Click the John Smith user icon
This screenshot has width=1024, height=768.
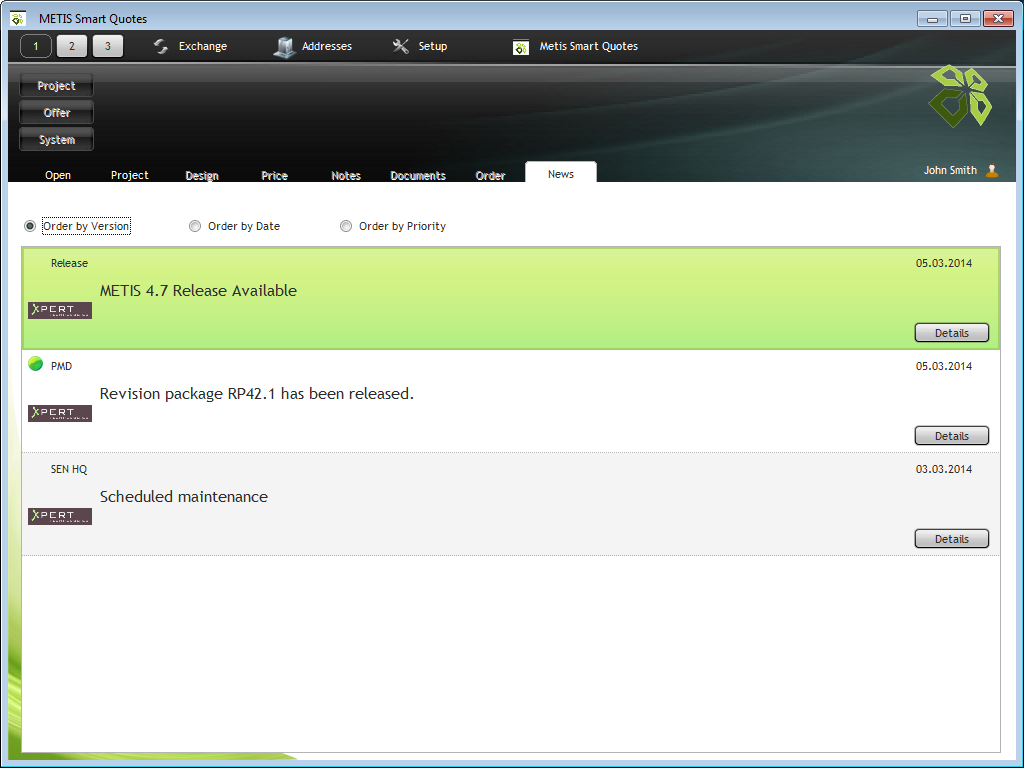[x=992, y=170]
